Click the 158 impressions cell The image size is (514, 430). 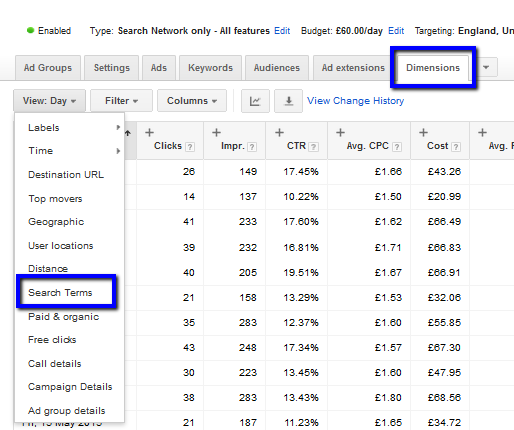[248, 298]
